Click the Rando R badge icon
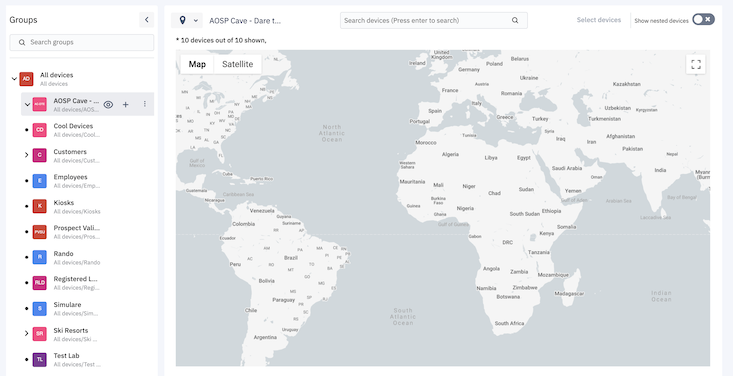Screen dimensions: 733x376 coord(39,257)
